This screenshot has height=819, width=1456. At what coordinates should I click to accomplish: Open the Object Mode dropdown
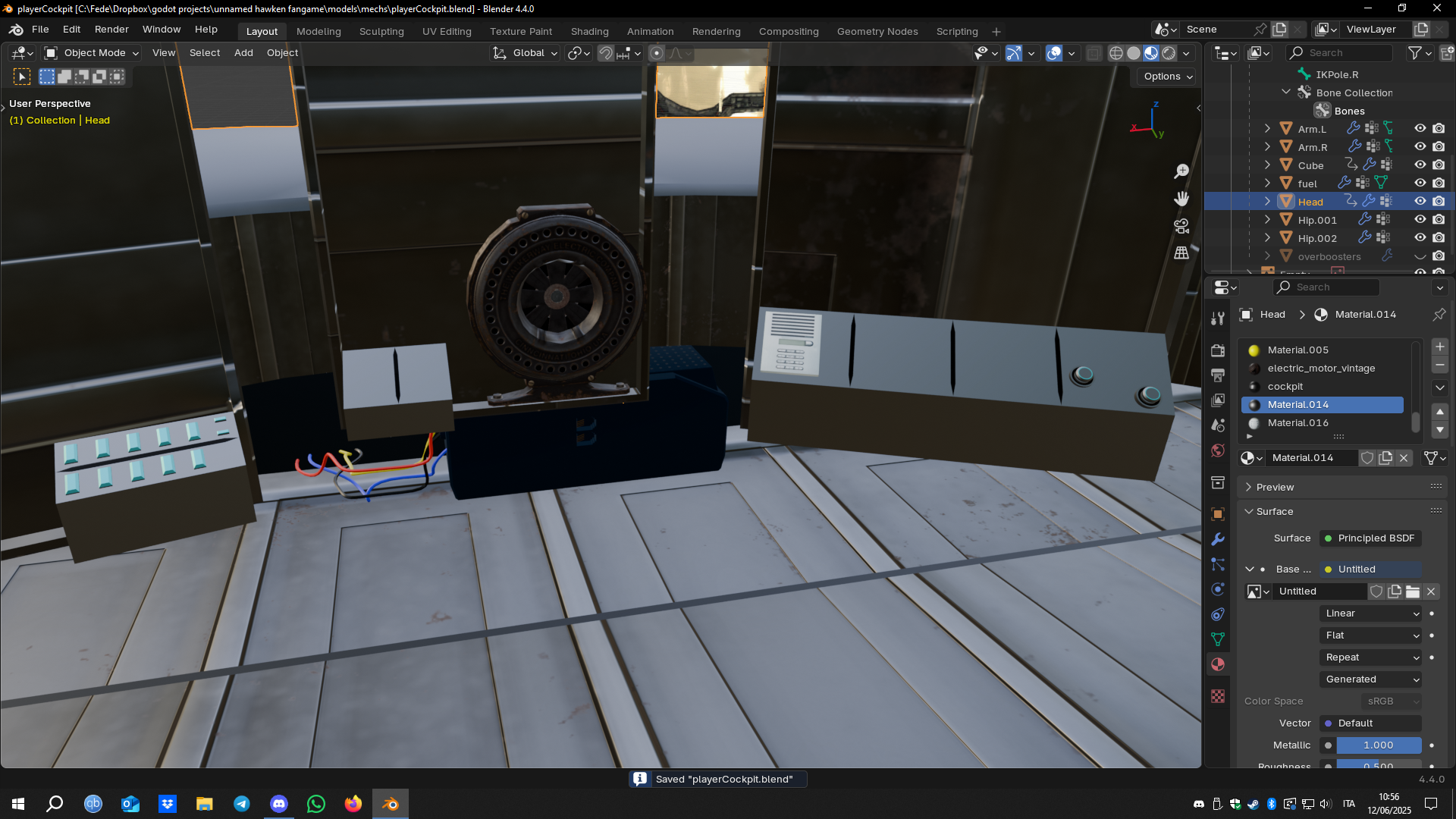pos(91,53)
